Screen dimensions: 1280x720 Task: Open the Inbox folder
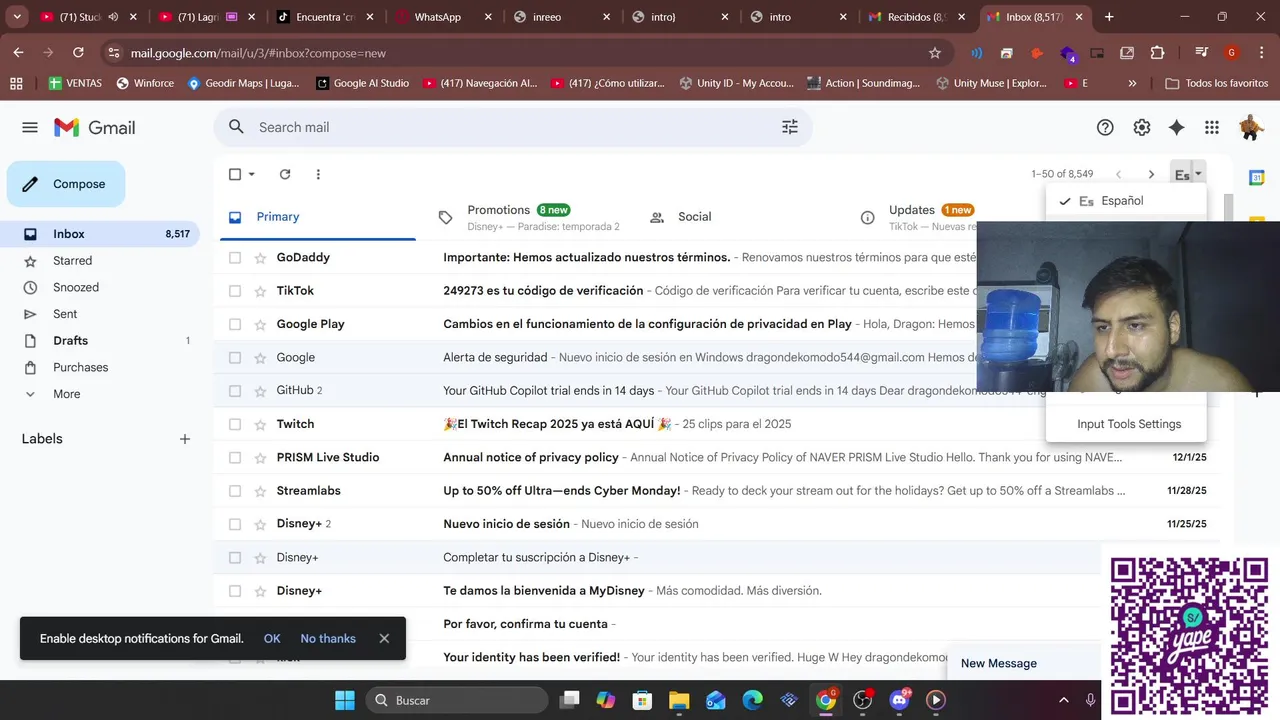coord(100,234)
